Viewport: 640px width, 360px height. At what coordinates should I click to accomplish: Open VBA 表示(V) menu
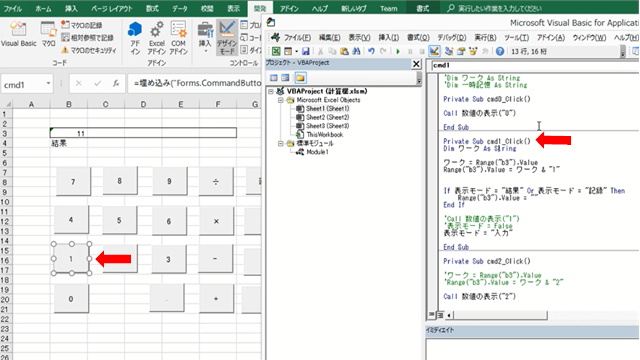359,38
